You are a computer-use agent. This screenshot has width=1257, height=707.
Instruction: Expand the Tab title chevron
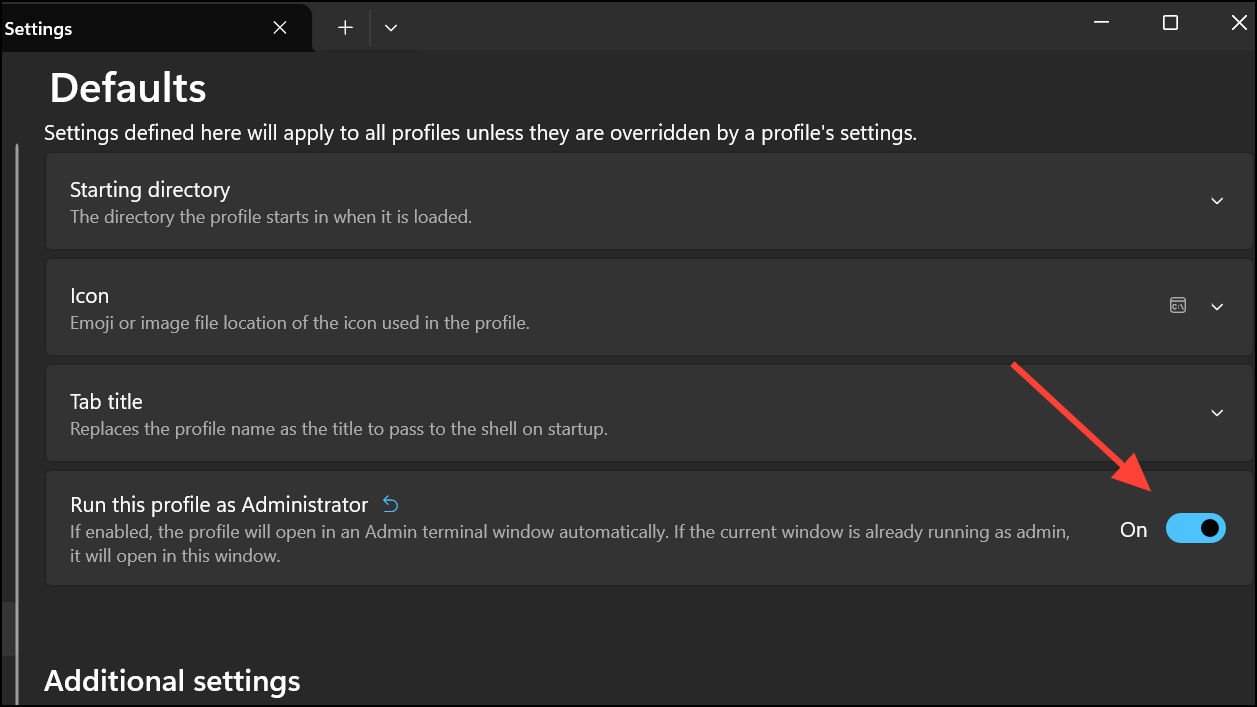pyautogui.click(x=1217, y=413)
